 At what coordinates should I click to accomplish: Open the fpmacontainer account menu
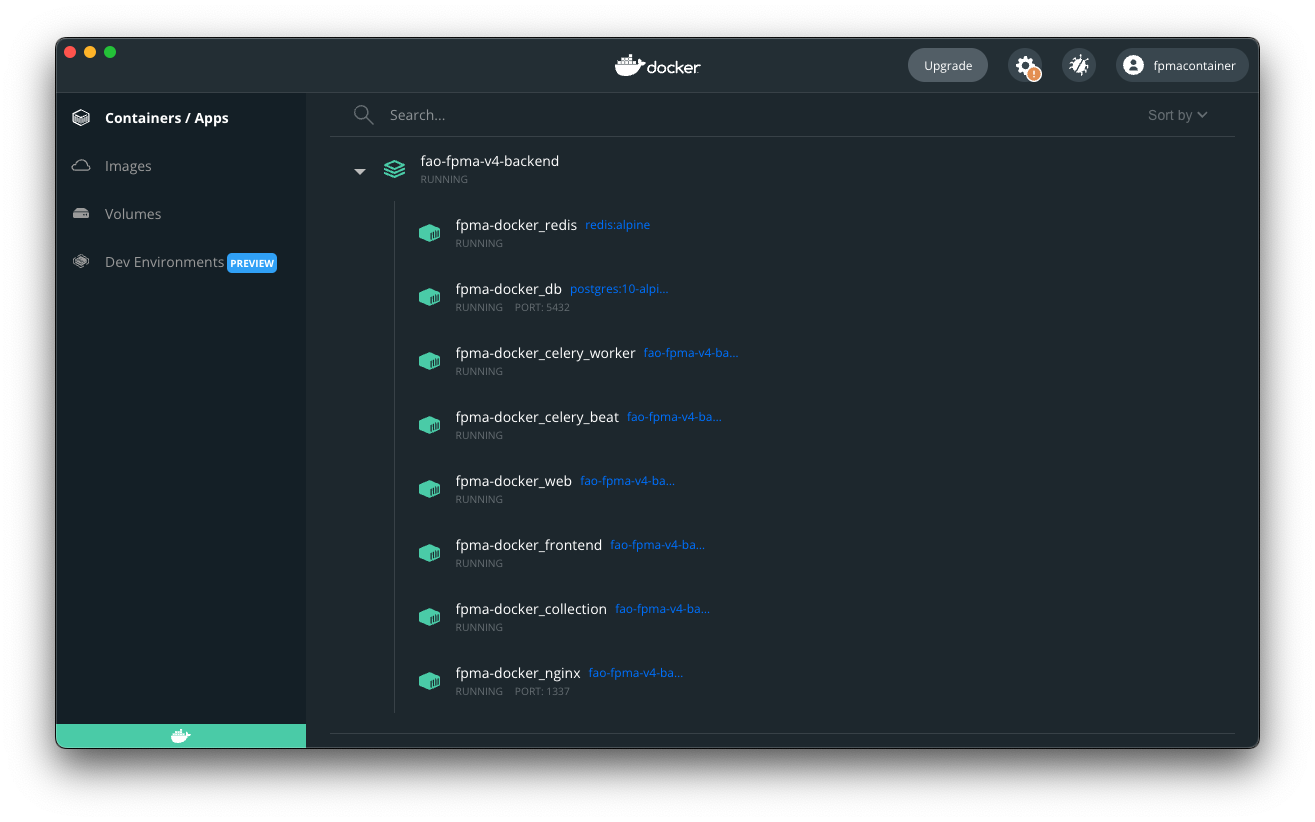click(x=1182, y=65)
